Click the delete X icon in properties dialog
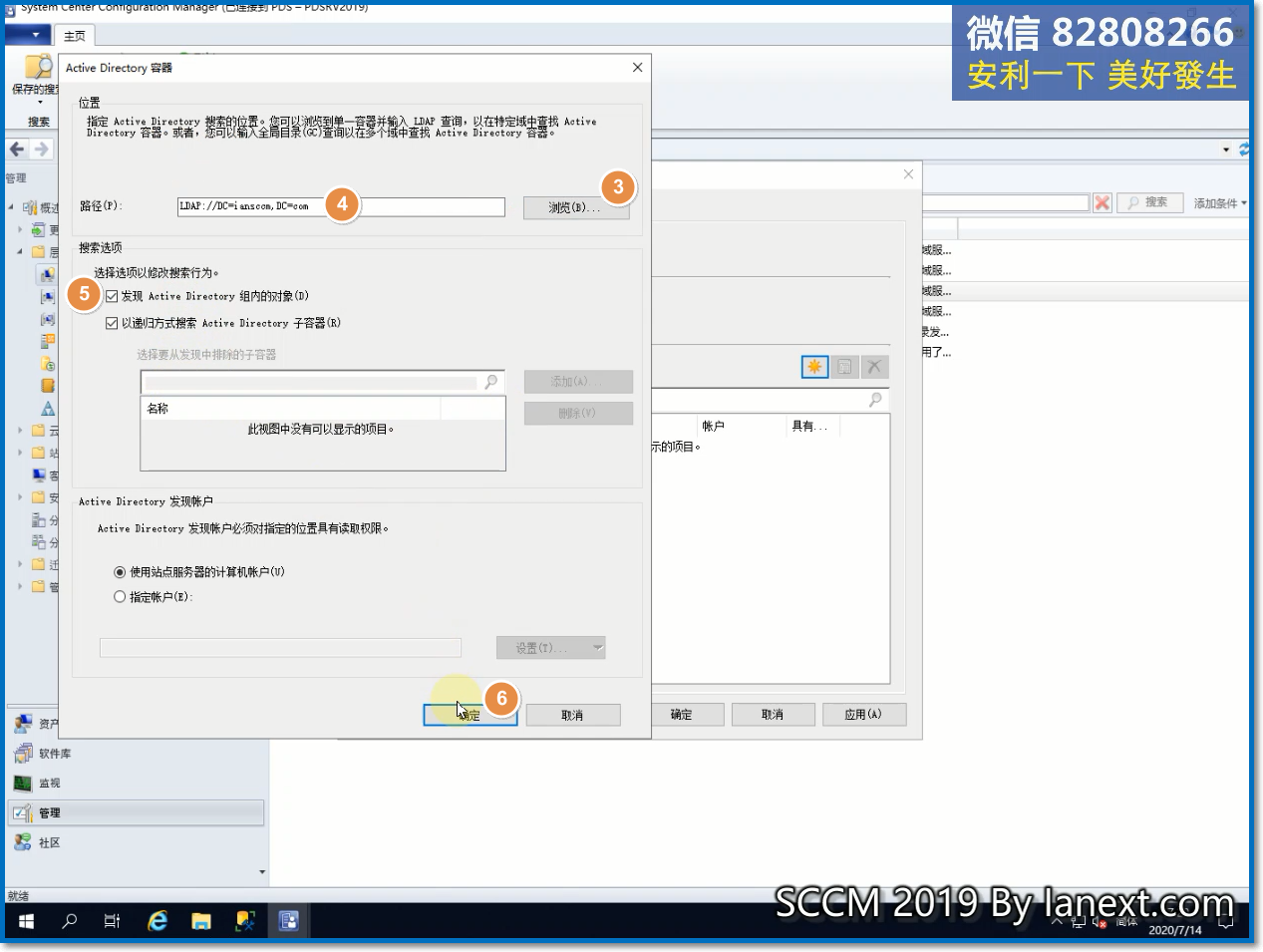The image size is (1263, 952). point(874,367)
